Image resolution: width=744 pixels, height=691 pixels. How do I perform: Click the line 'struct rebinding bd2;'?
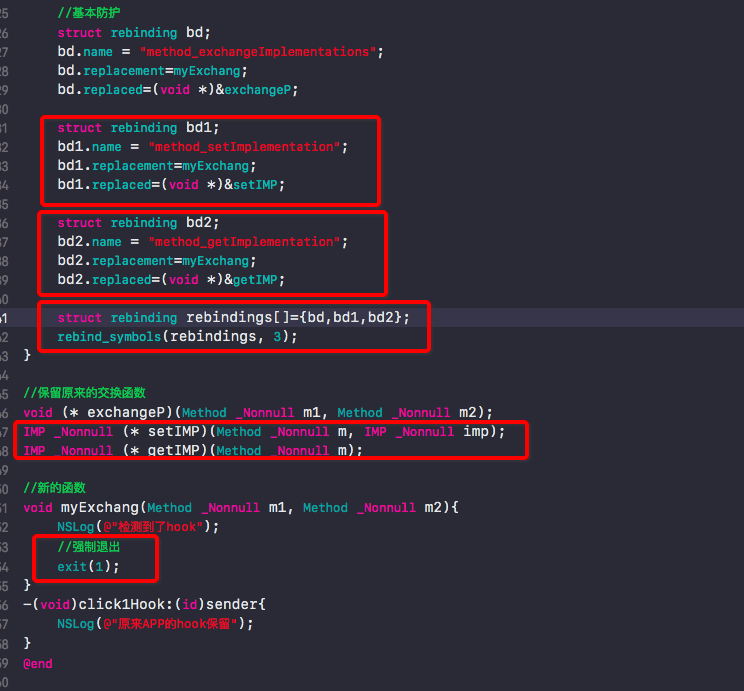[138, 223]
